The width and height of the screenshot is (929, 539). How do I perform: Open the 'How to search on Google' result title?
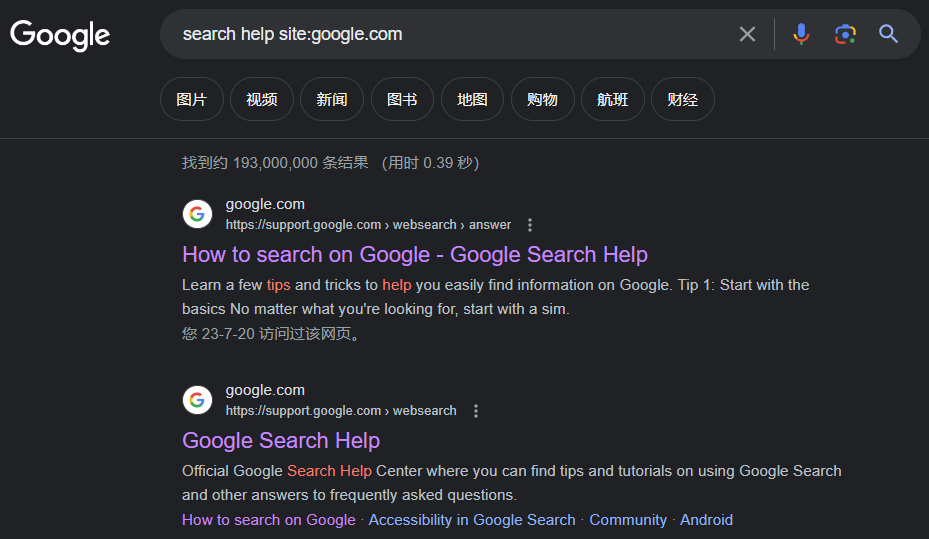pyautogui.click(x=414, y=254)
